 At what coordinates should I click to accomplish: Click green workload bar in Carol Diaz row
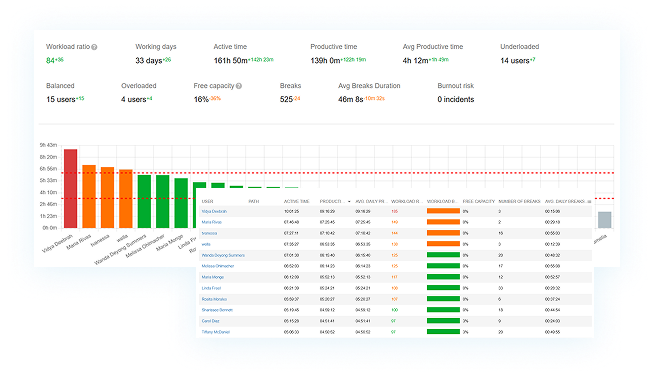[x=443, y=321]
